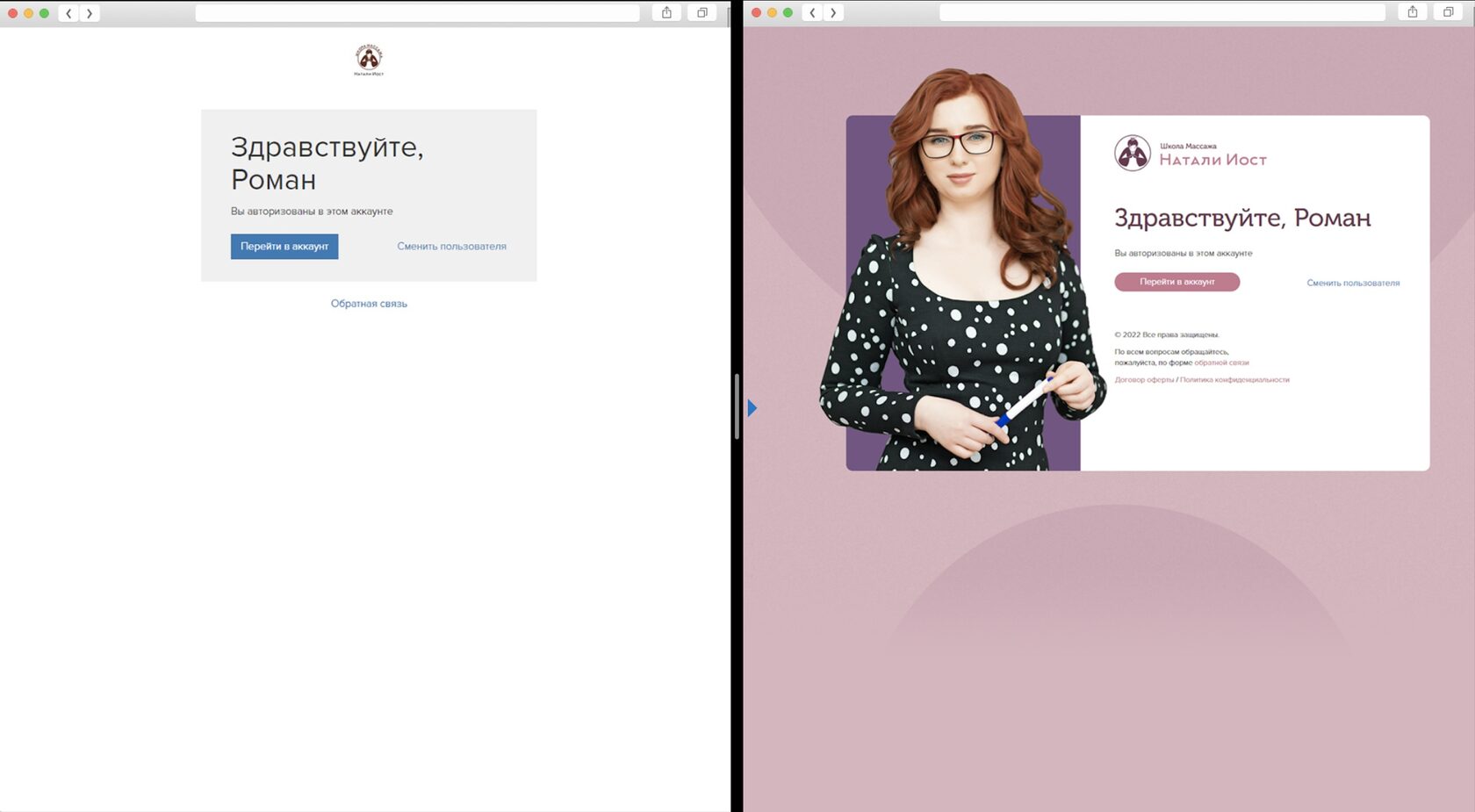Click address bar in right browser window
Image resolution: width=1475 pixels, height=812 pixels.
pos(1162,12)
